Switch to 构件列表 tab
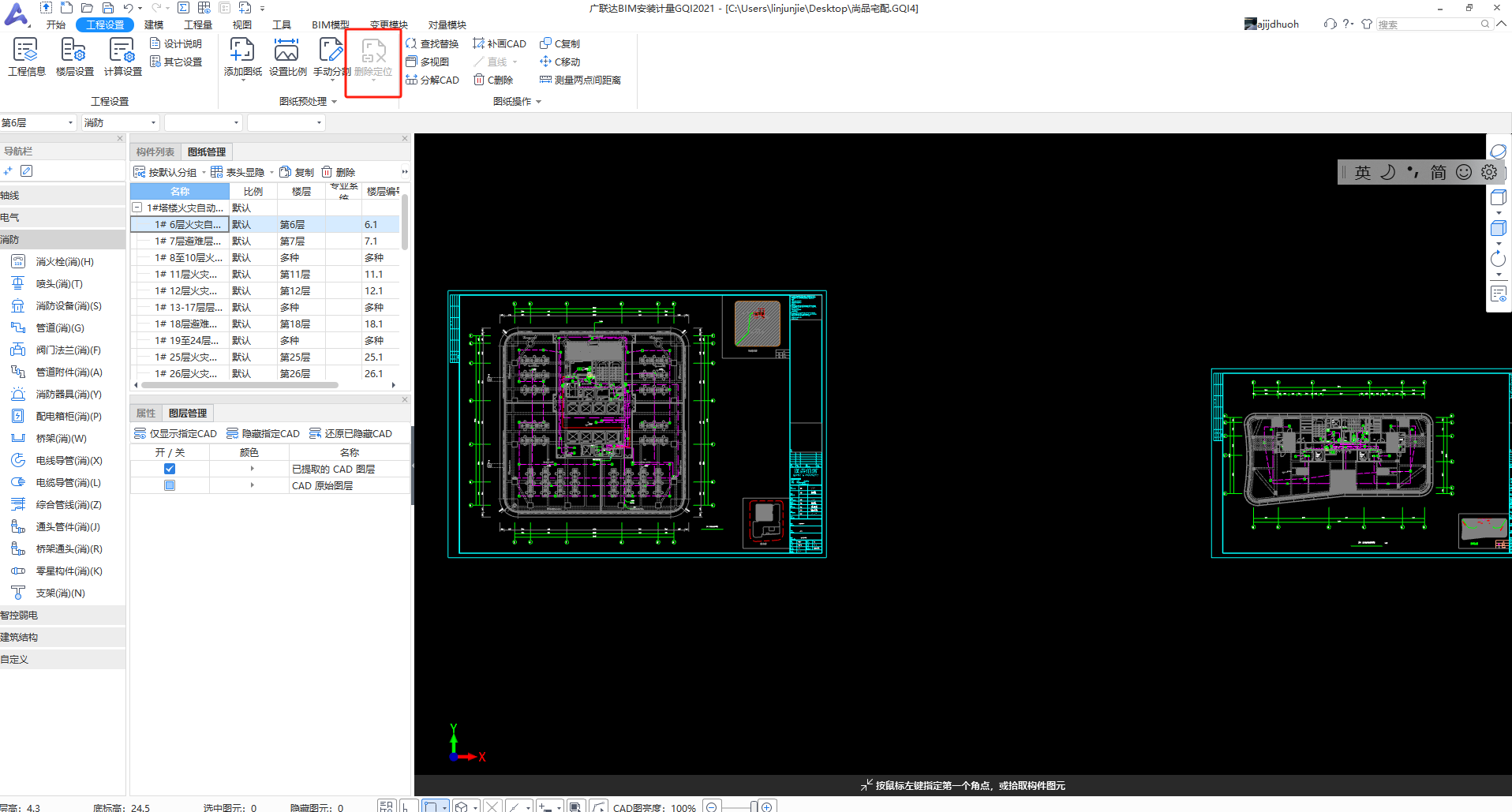 coord(155,152)
